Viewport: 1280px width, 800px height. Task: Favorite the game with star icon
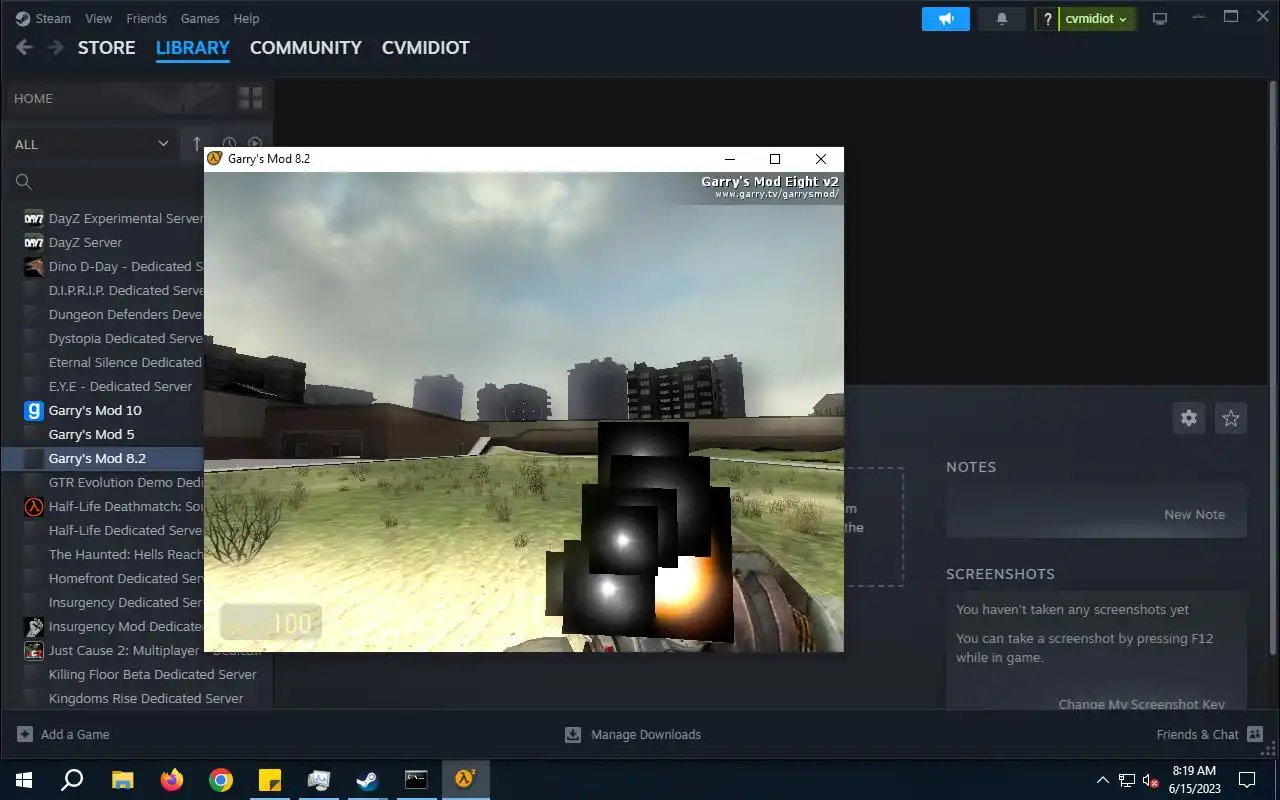pyautogui.click(x=1231, y=418)
